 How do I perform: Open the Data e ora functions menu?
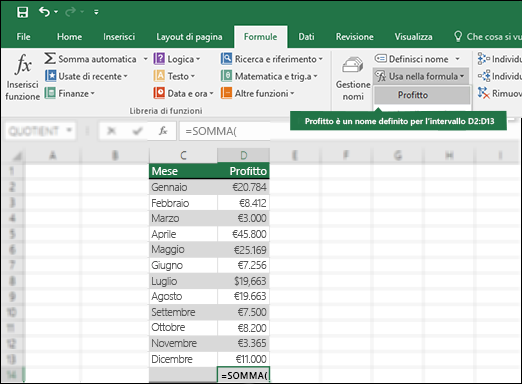click(183, 93)
